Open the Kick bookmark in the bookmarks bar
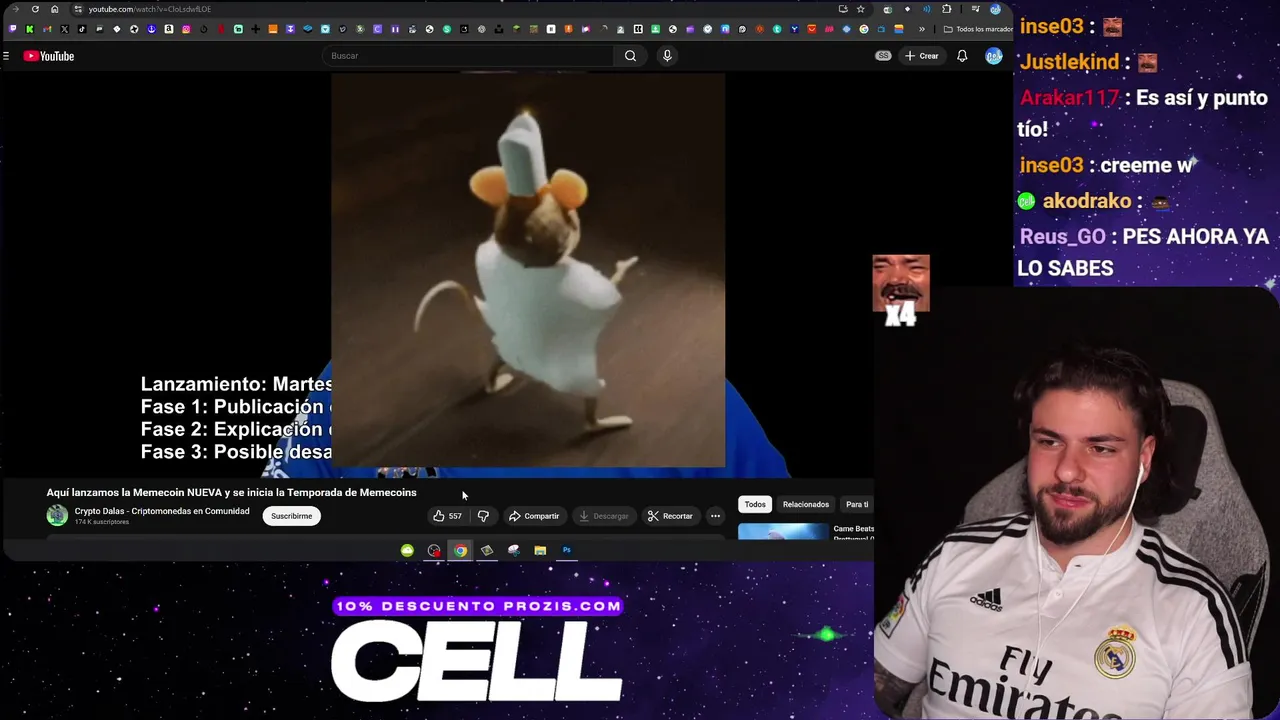 tap(29, 29)
